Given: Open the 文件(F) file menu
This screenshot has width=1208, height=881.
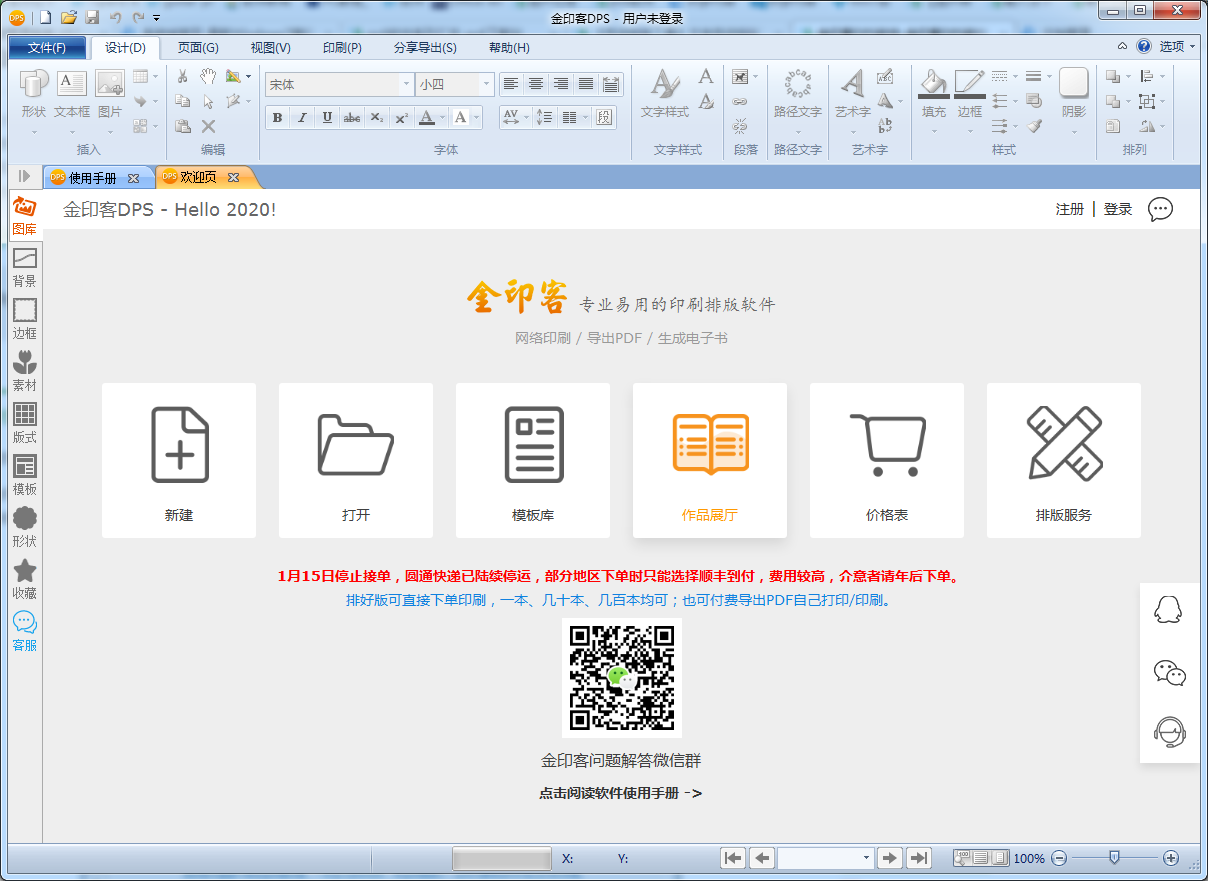Looking at the screenshot, I should [x=47, y=47].
